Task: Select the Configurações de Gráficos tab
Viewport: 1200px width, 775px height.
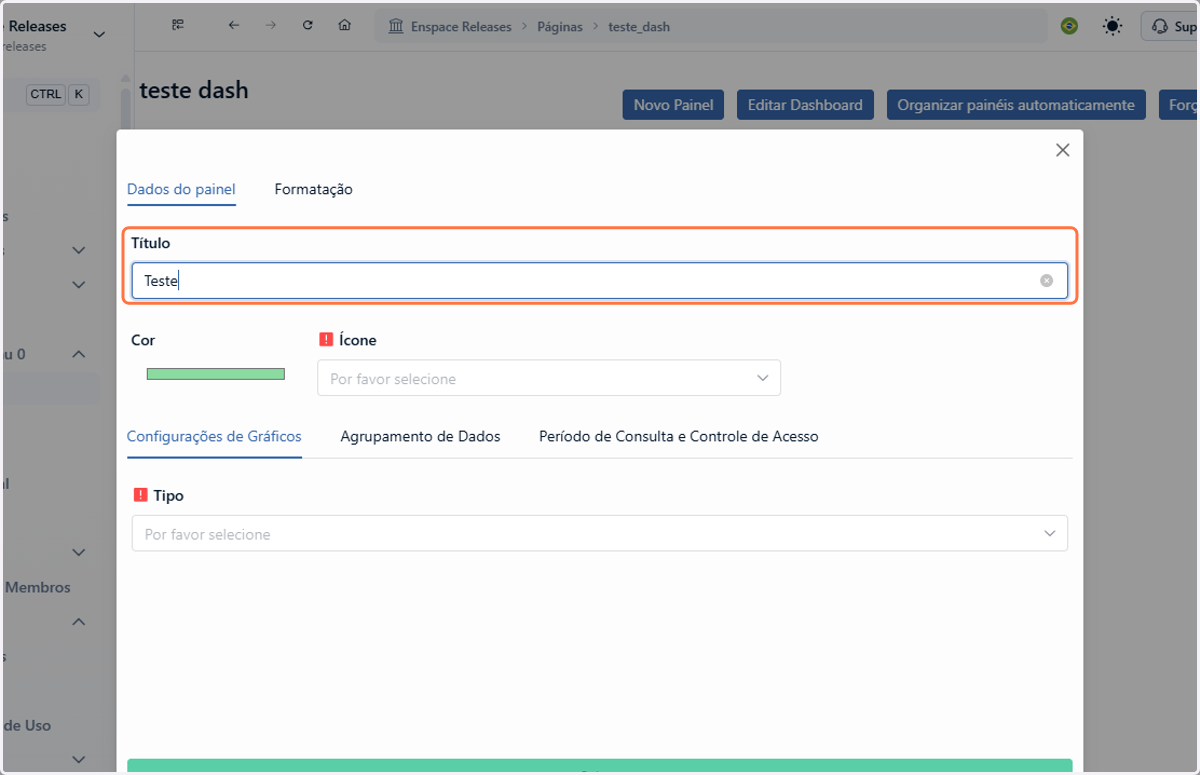Action: pos(214,436)
